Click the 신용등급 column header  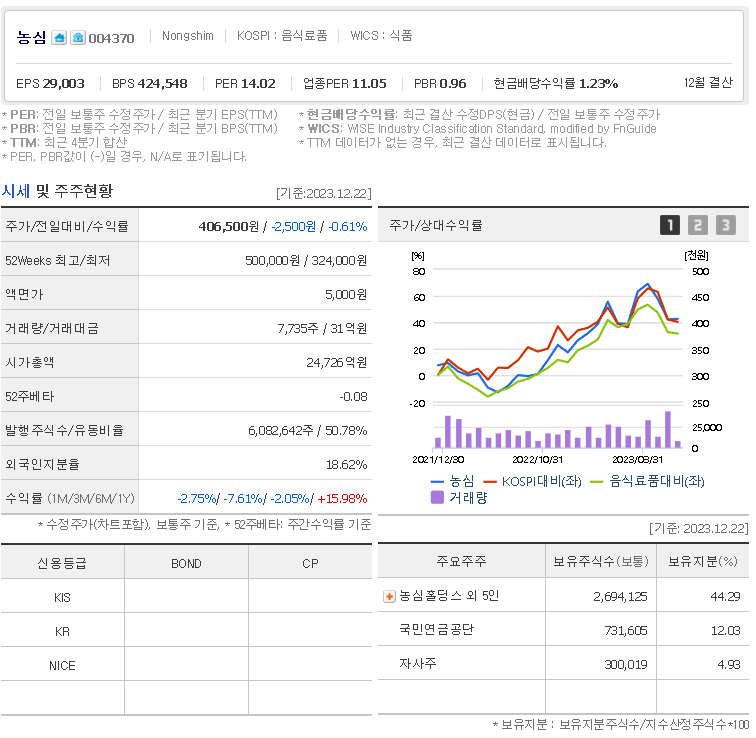pyautogui.click(x=62, y=563)
